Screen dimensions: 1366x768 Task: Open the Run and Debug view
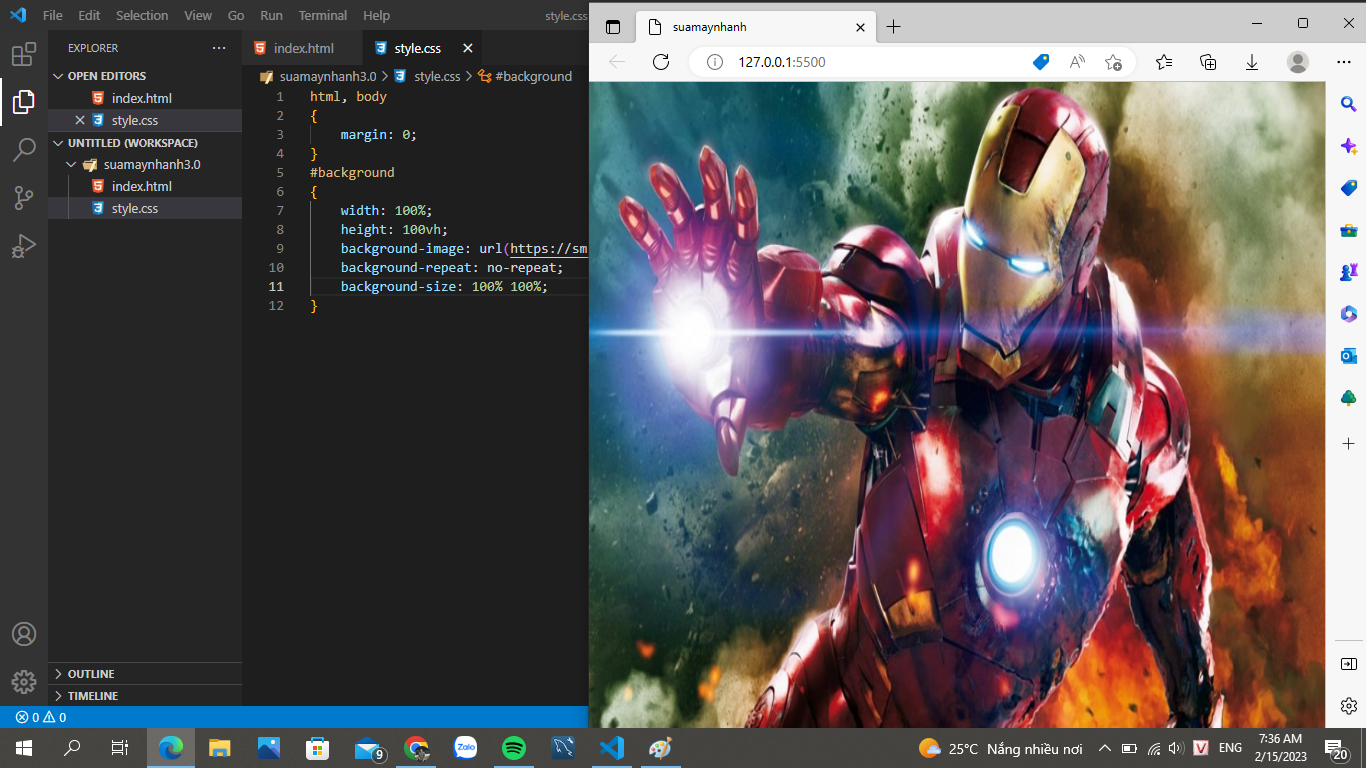click(24, 246)
